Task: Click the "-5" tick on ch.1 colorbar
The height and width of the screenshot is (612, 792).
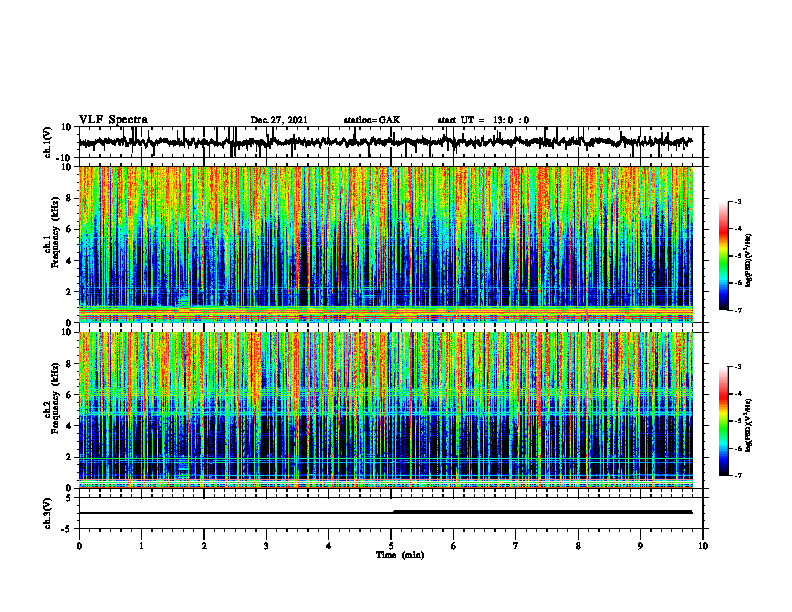Action: pyautogui.click(x=738, y=256)
